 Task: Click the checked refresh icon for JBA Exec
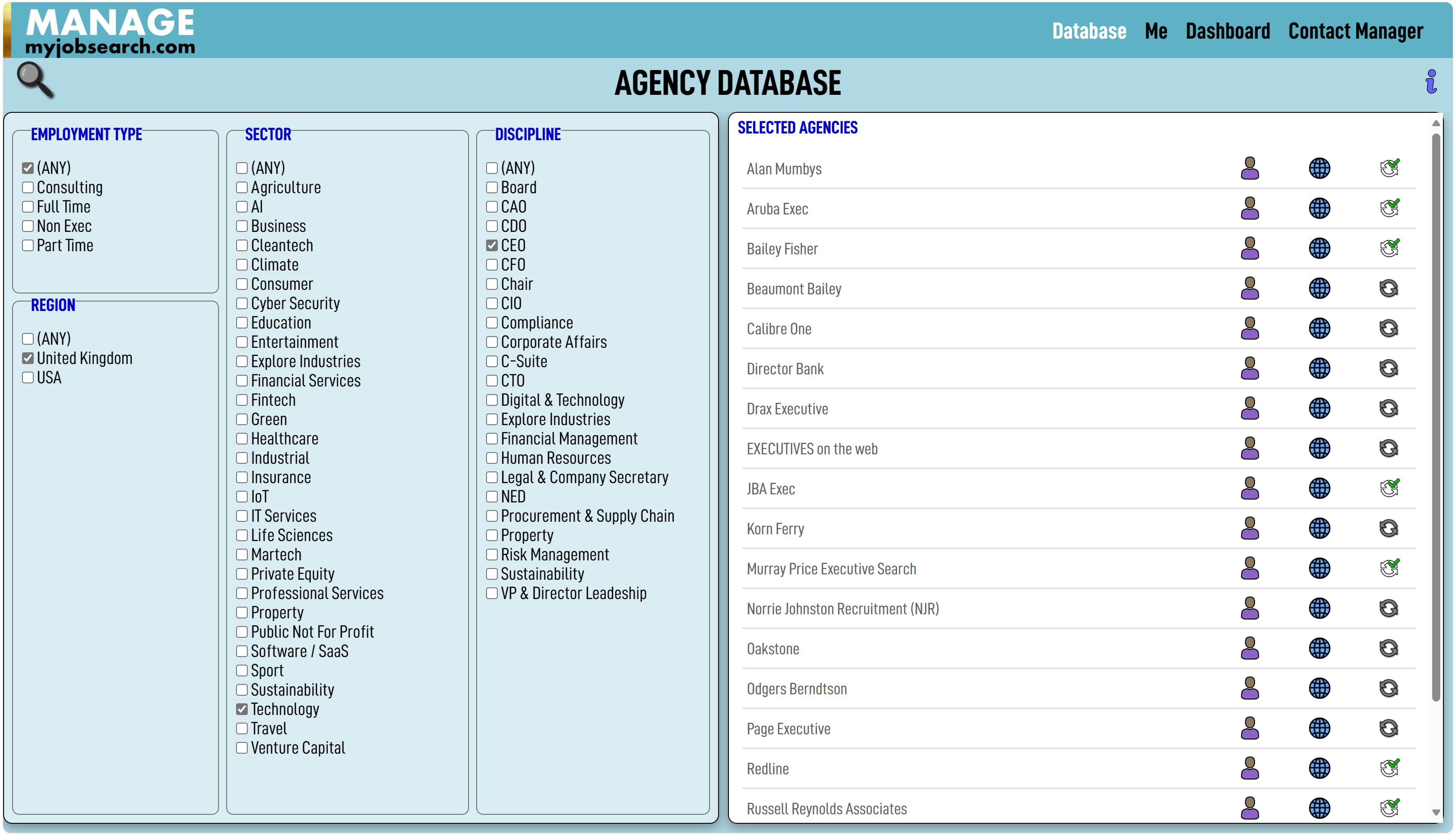1389,488
